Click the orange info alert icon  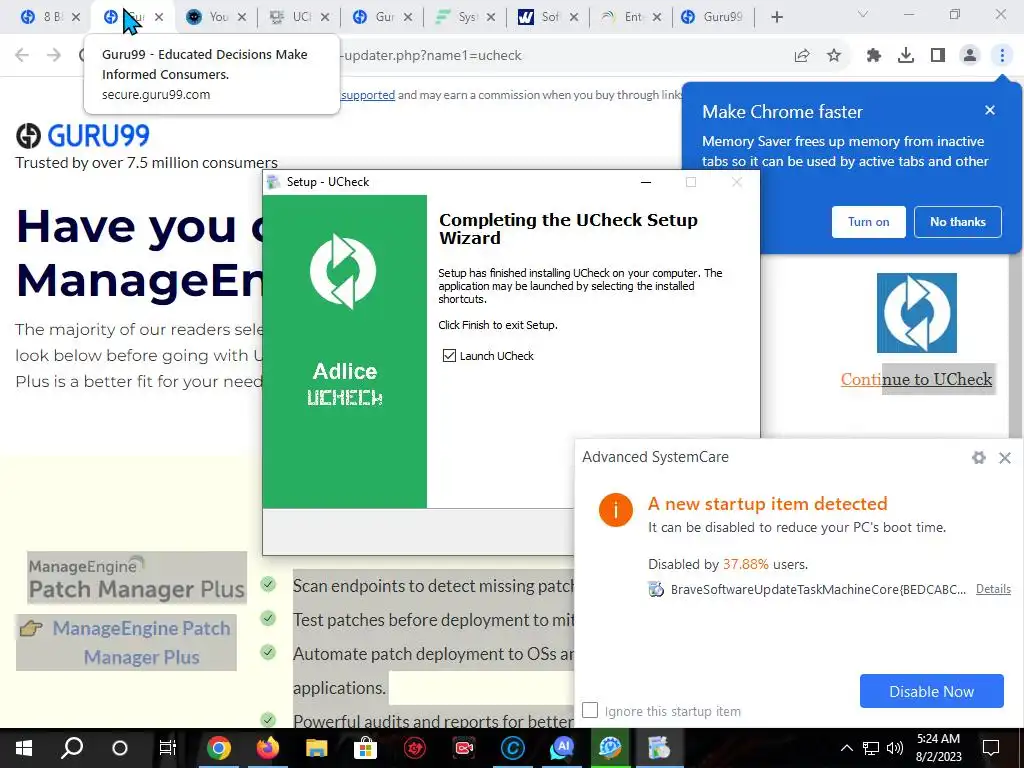coord(616,509)
